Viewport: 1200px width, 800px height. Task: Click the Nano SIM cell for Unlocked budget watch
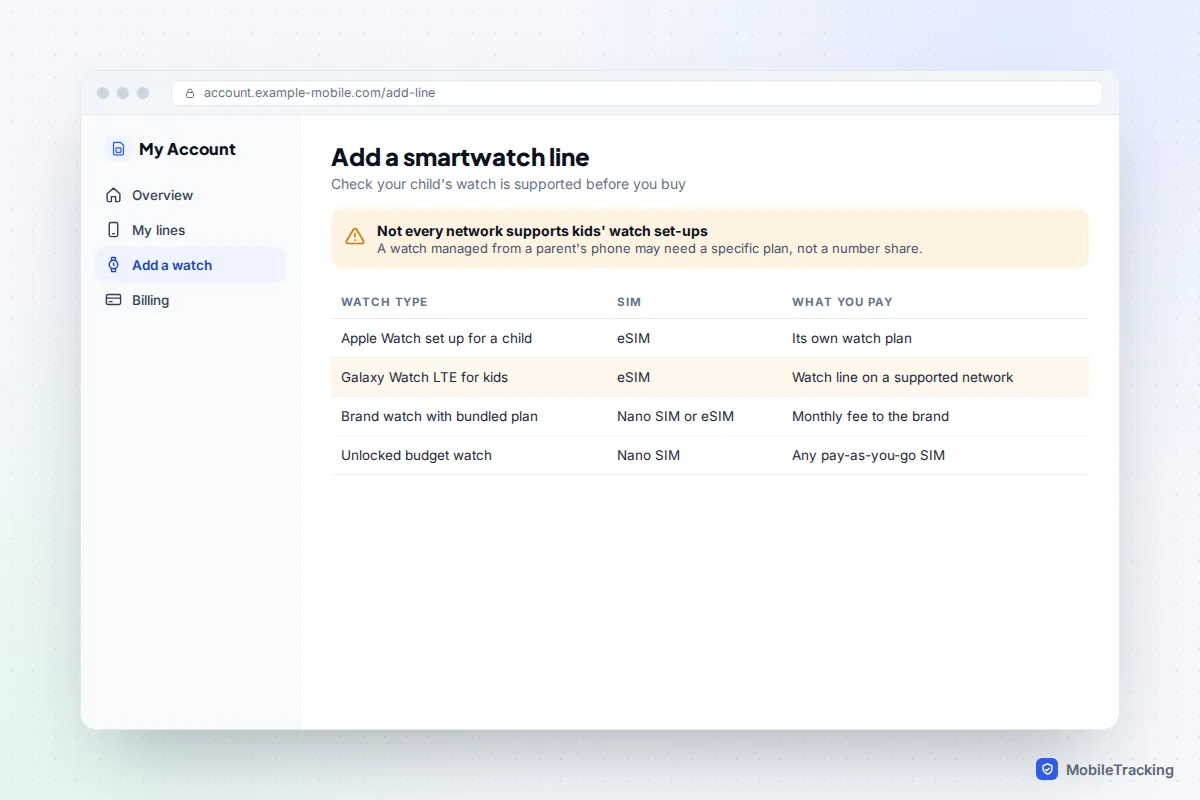[648, 455]
